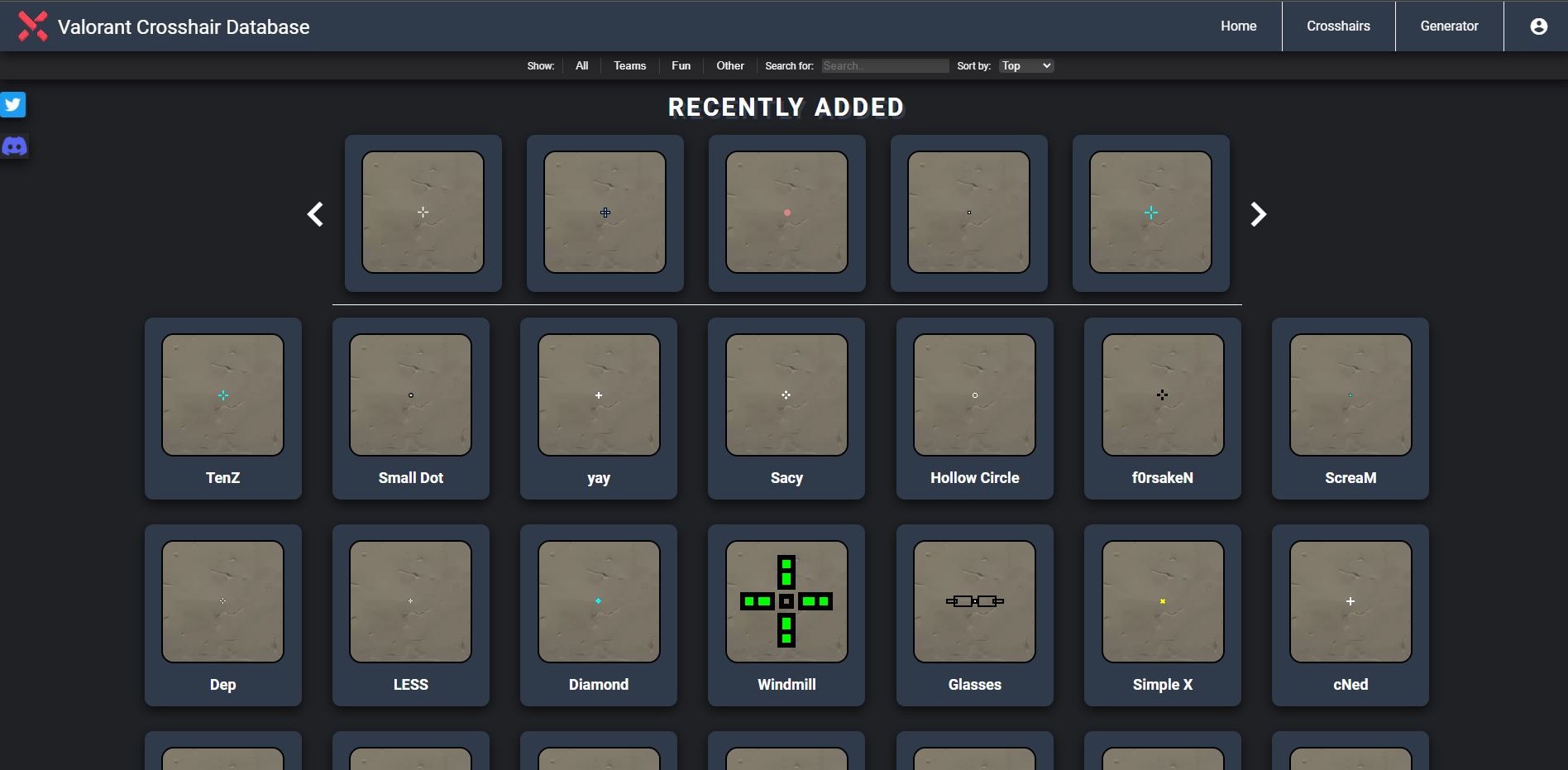The image size is (1568, 770).
Task: Open the Windmill crosshair card
Action: coord(786,615)
